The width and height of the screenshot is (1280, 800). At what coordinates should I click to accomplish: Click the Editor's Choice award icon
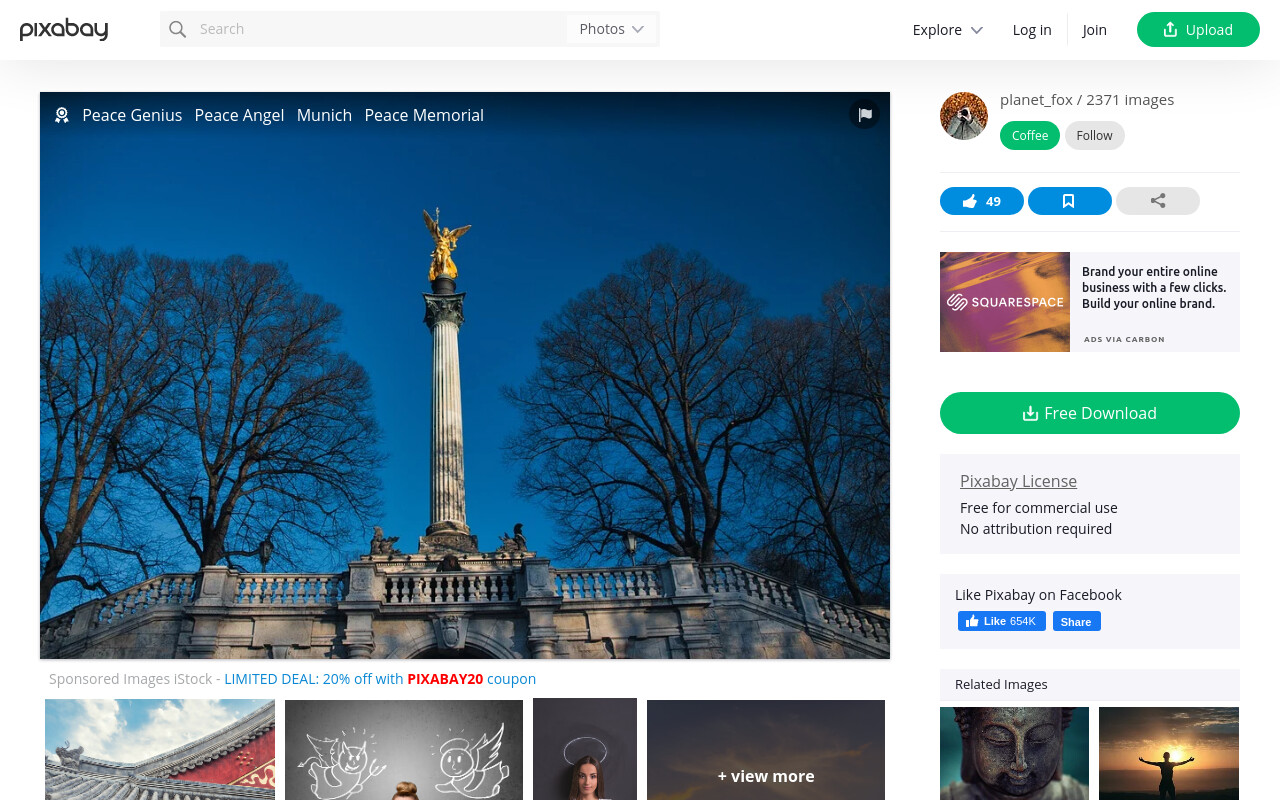tap(62, 115)
